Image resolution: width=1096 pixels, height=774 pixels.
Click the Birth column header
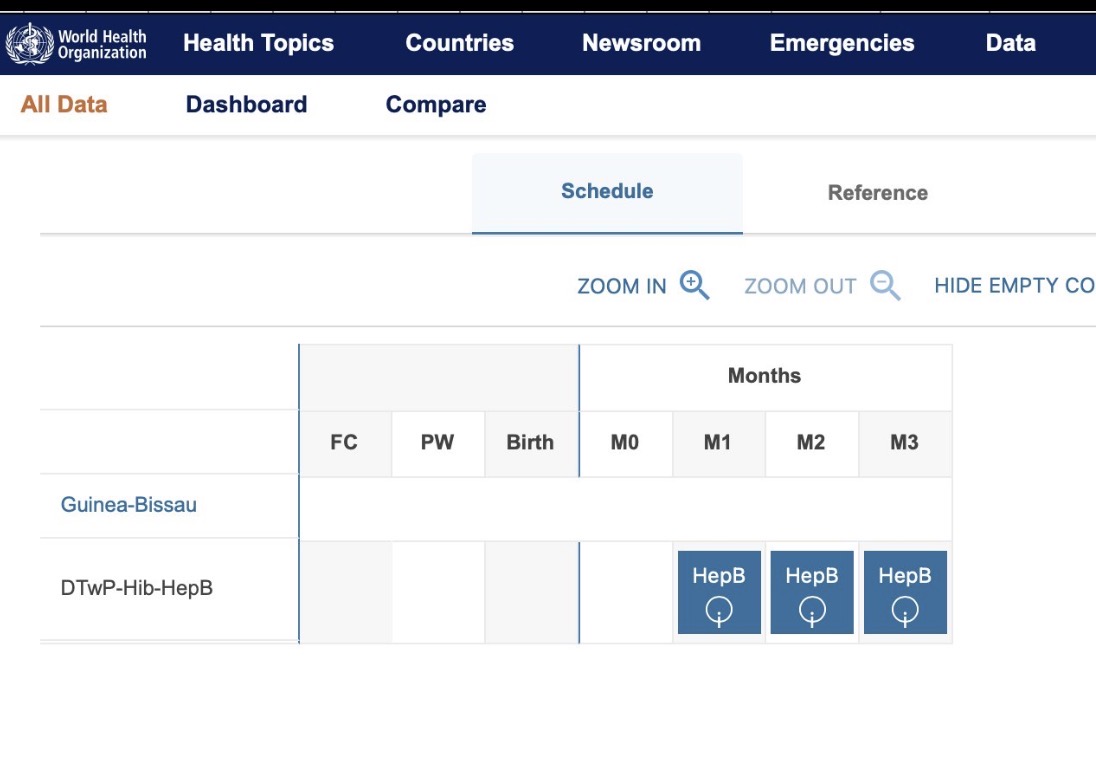(531, 443)
